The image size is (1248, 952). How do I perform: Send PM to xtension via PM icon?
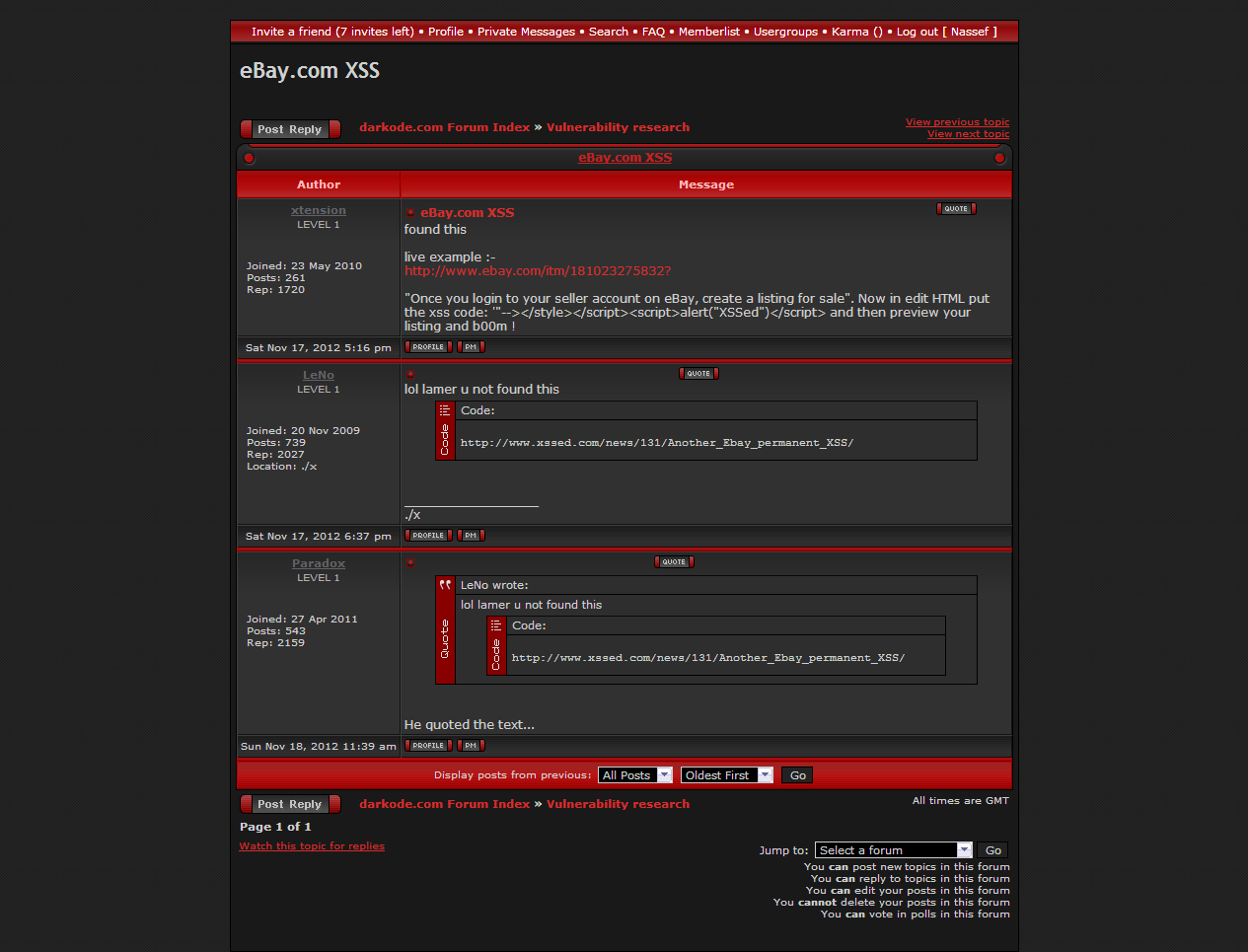[471, 347]
